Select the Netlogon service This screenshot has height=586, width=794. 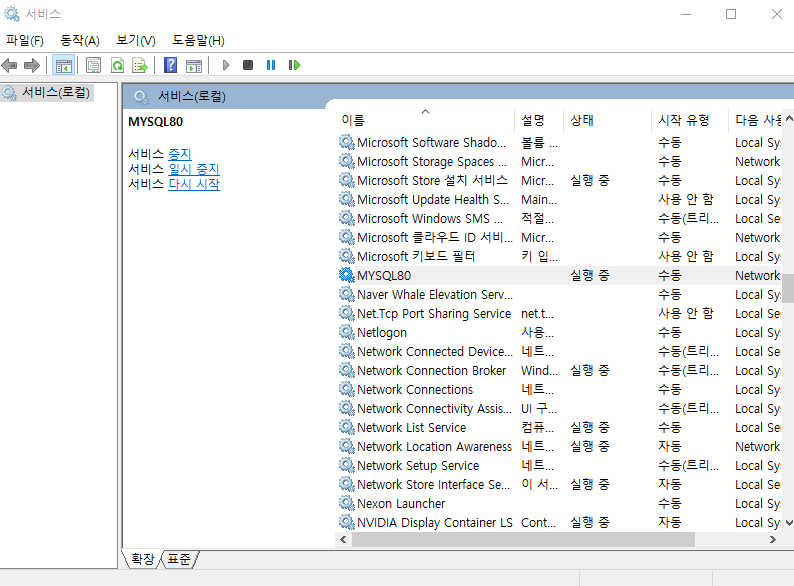pos(560,333)
